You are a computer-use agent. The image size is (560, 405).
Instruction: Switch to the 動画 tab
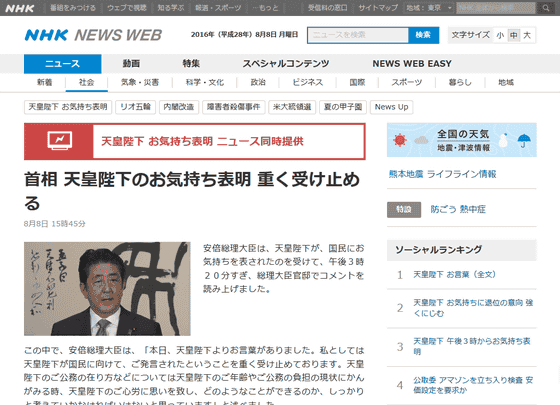tap(131, 64)
